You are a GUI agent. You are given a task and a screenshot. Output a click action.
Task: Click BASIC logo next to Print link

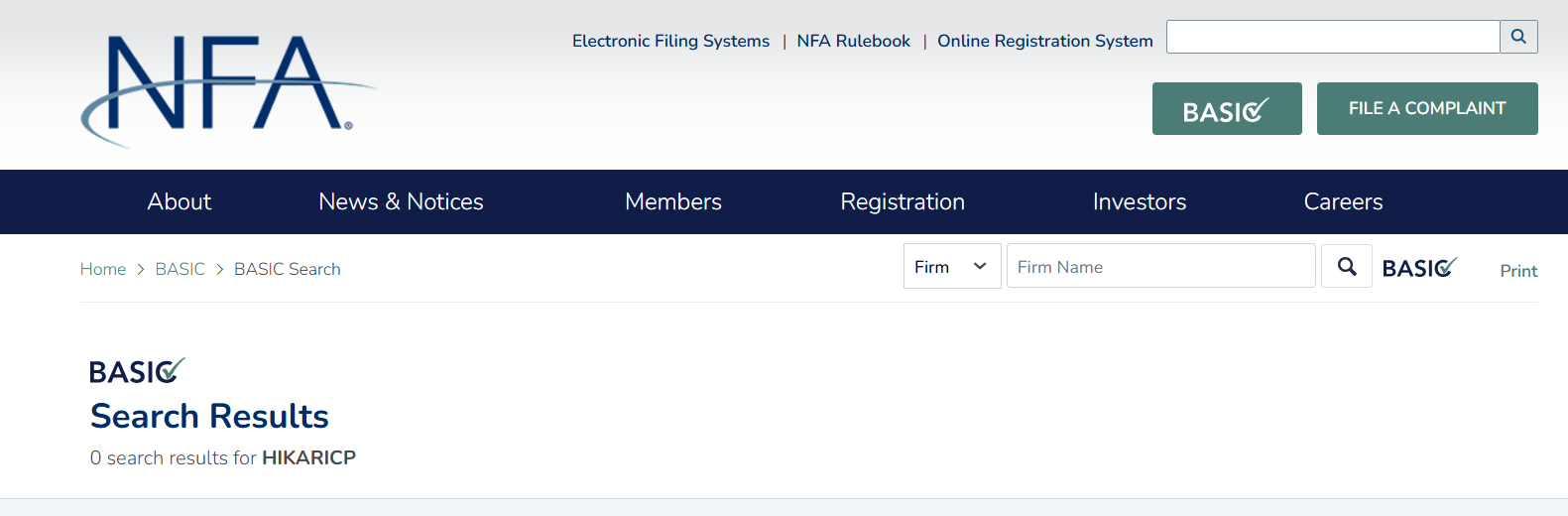click(x=1419, y=268)
